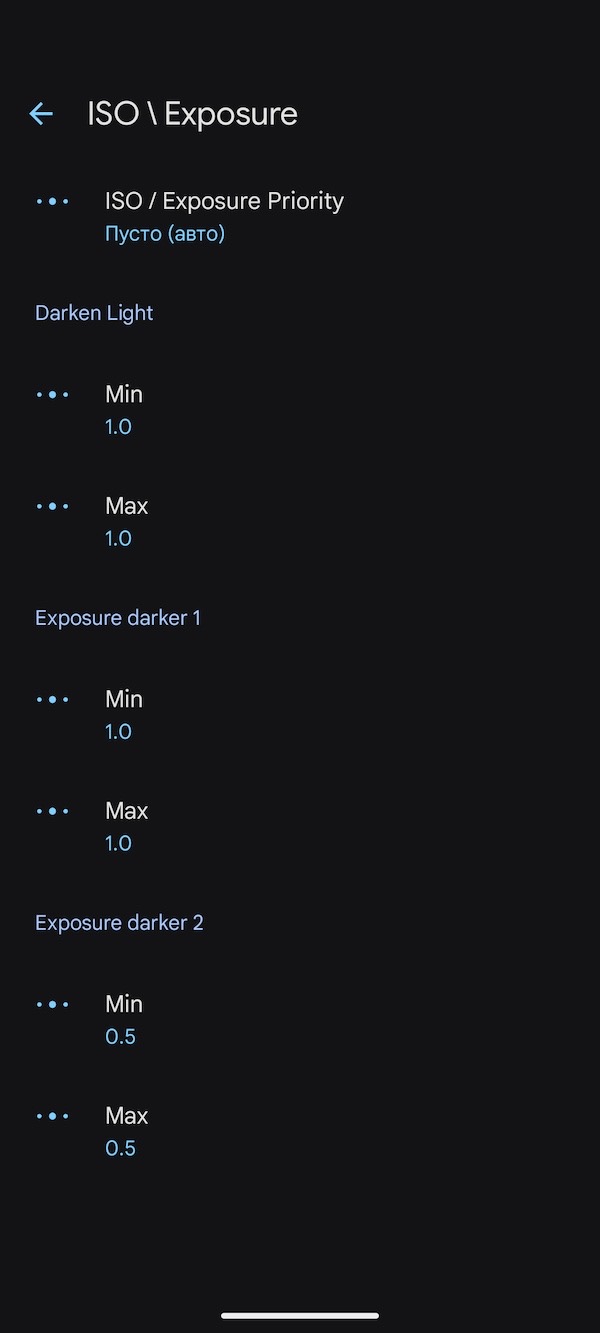Click the dots icon beside Exposure darker 2 Min

pyautogui.click(x=53, y=1004)
